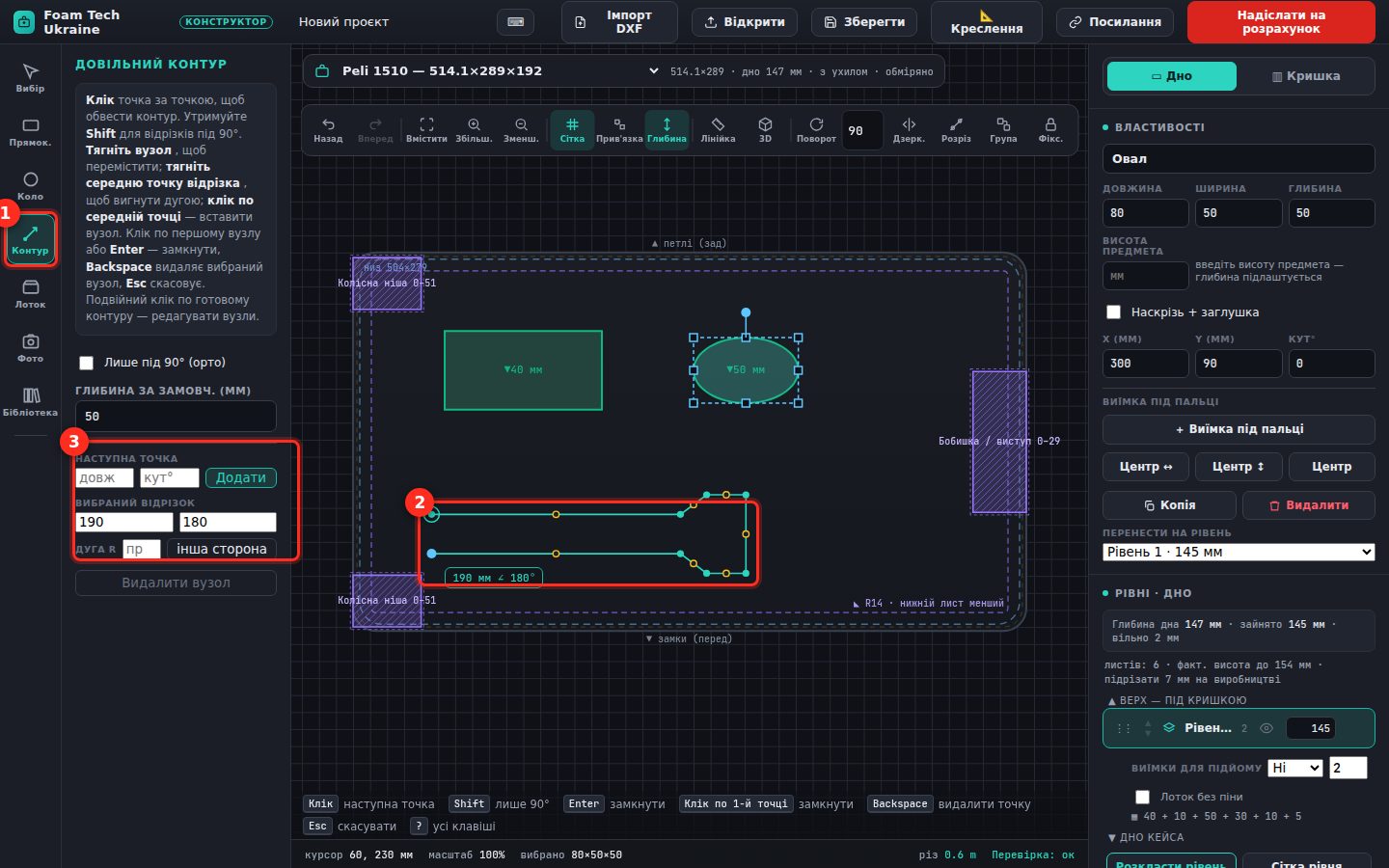This screenshot has width=1389, height=868.
Task: Lock object with the Фікс. icon
Action: [x=1050, y=130]
